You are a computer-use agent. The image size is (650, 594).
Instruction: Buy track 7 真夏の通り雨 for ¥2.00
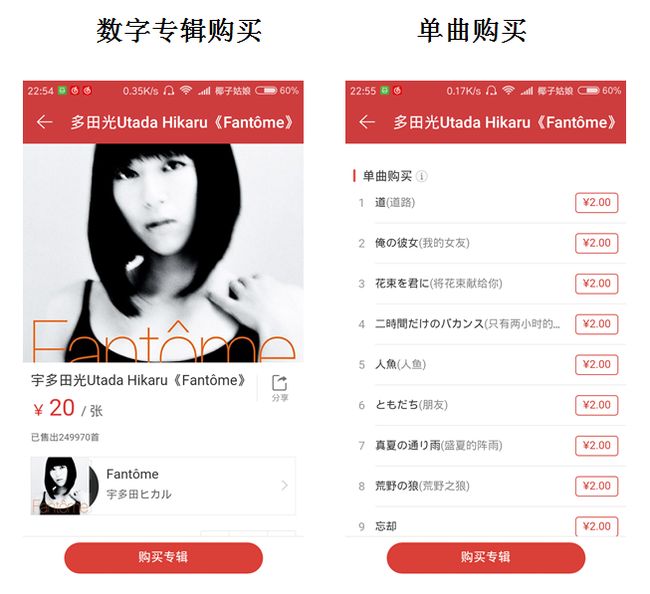tap(597, 446)
